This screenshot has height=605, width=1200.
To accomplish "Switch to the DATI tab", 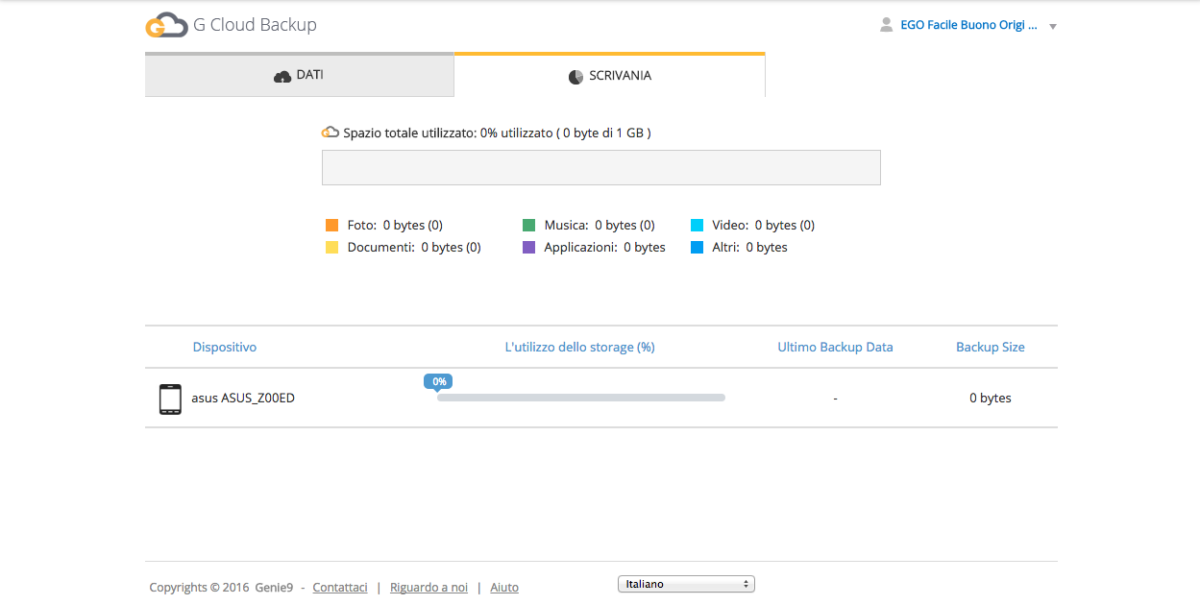I will tap(299, 75).
